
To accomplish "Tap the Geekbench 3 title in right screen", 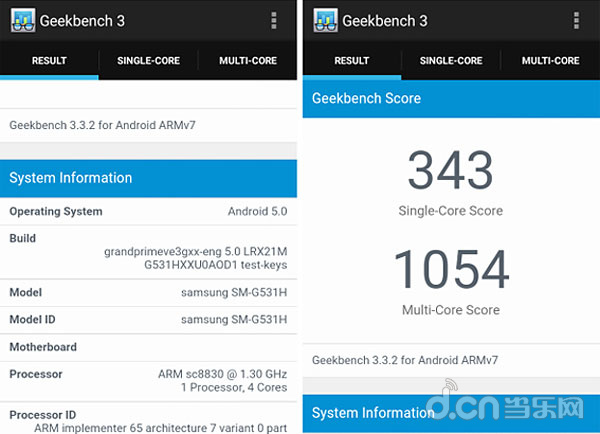I will (385, 21).
